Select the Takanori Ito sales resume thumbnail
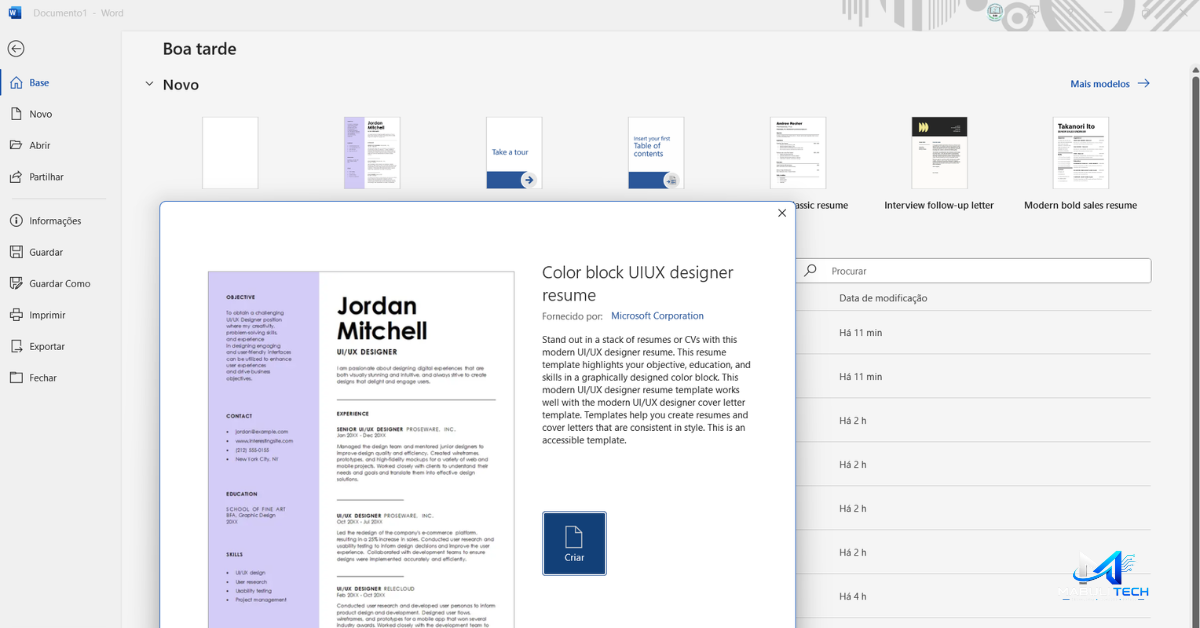Screen dimensions: 1200x628 click(1081, 153)
